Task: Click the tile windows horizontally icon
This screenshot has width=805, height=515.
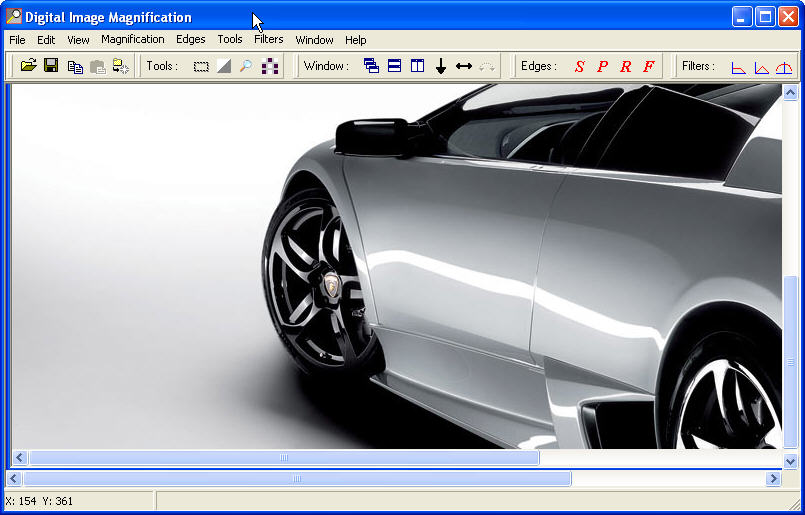Action: [394, 67]
